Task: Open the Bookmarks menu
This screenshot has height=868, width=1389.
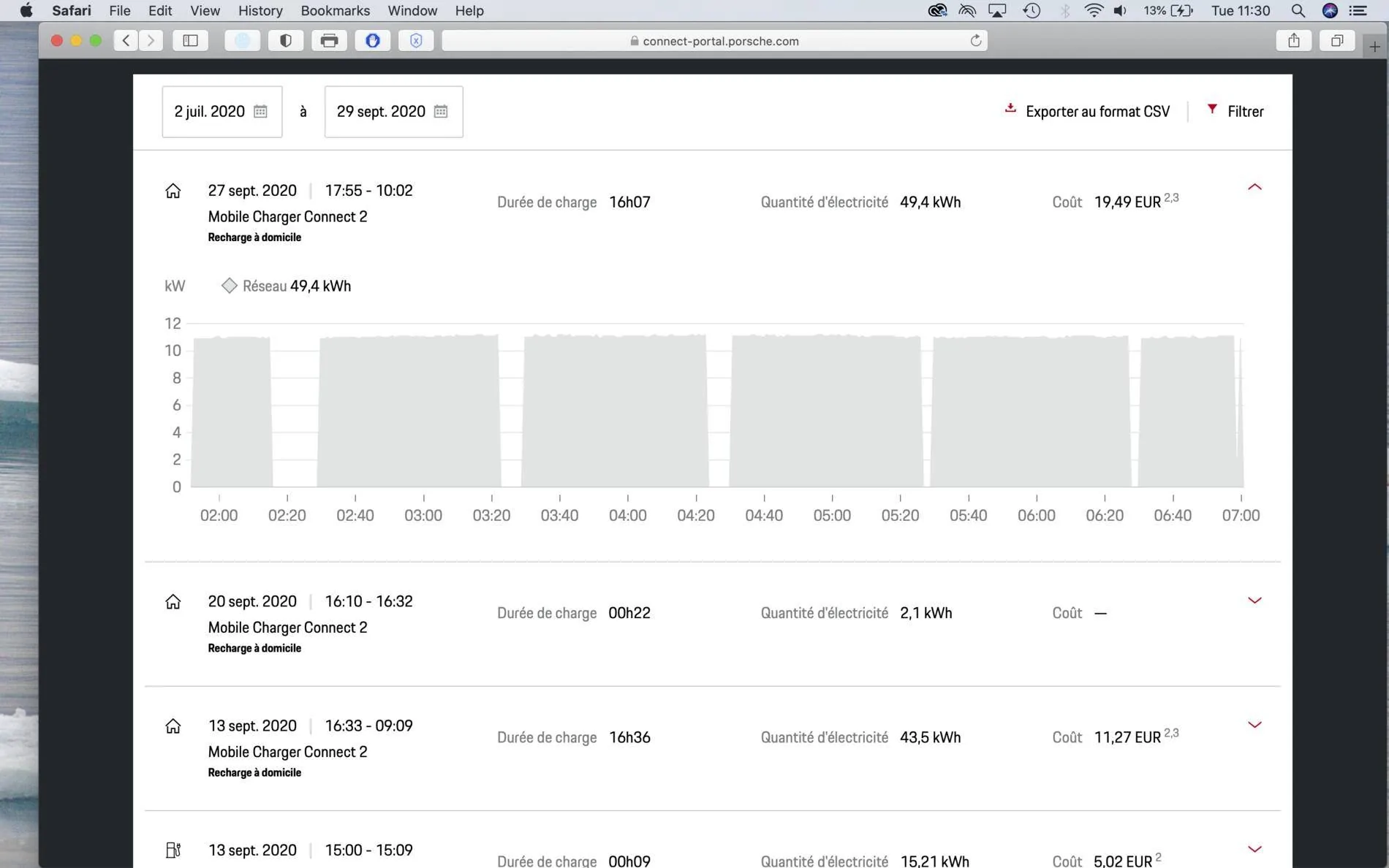Action: point(336,10)
